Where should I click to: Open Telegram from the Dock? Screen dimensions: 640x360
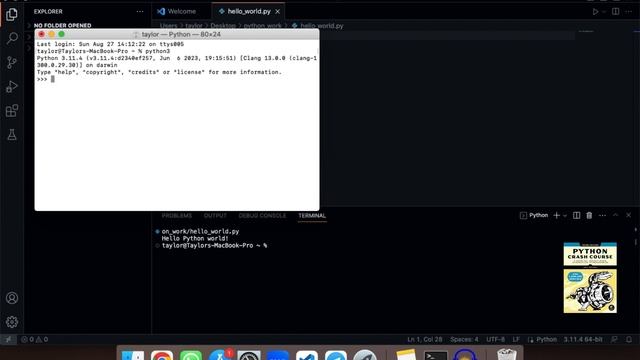[x=336, y=355]
